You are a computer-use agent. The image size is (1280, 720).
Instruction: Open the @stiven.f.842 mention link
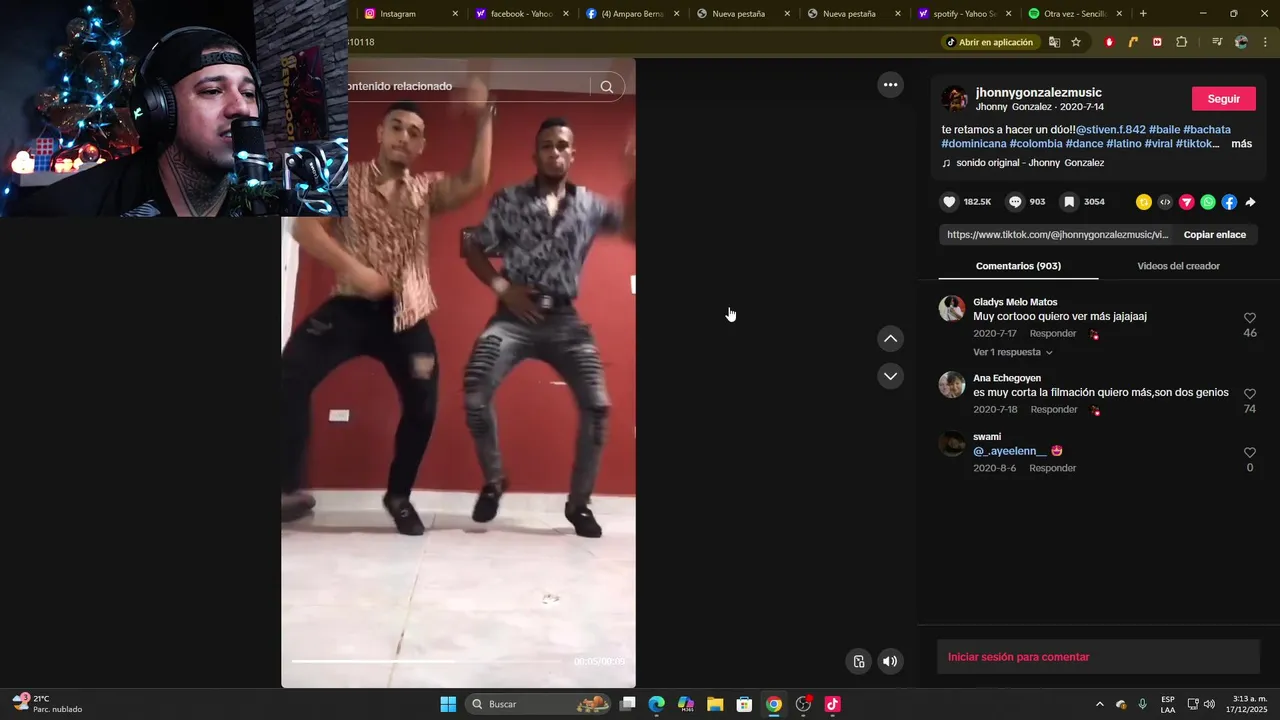(1110, 130)
